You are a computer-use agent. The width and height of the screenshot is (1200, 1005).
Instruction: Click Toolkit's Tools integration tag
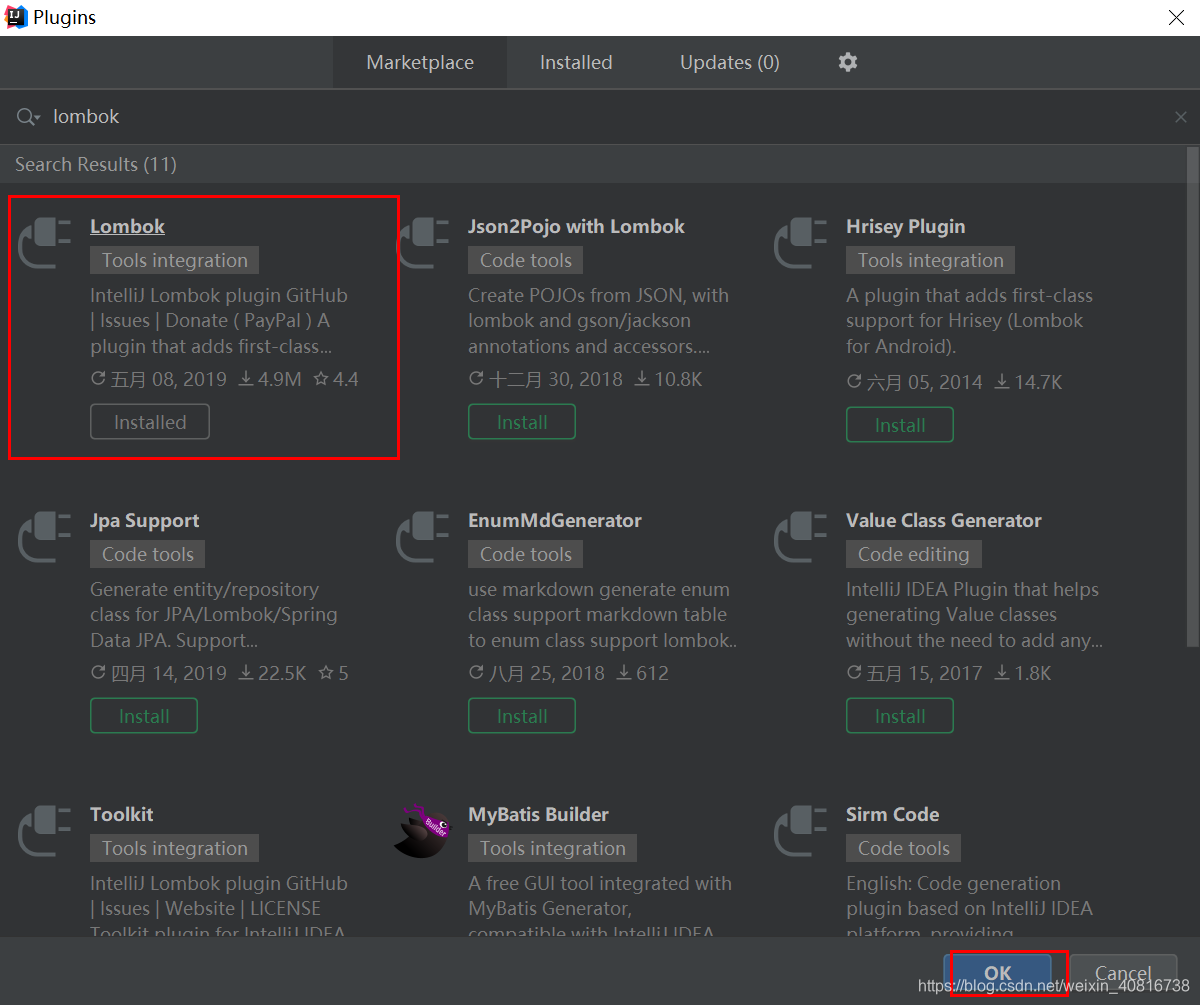[174, 848]
